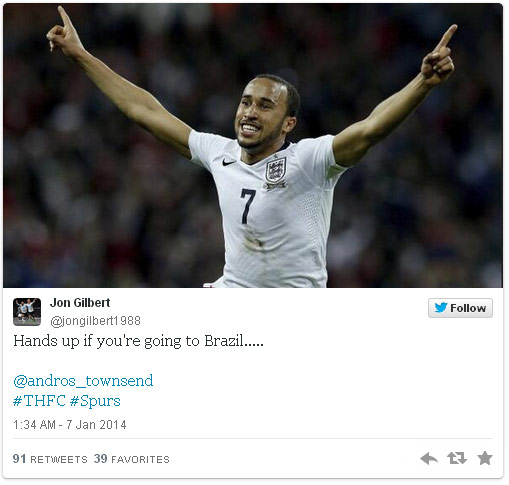Viewport: 509px width, 485px height.
Task: Retweet Jon Gilbert's tweet
Action: 457,458
